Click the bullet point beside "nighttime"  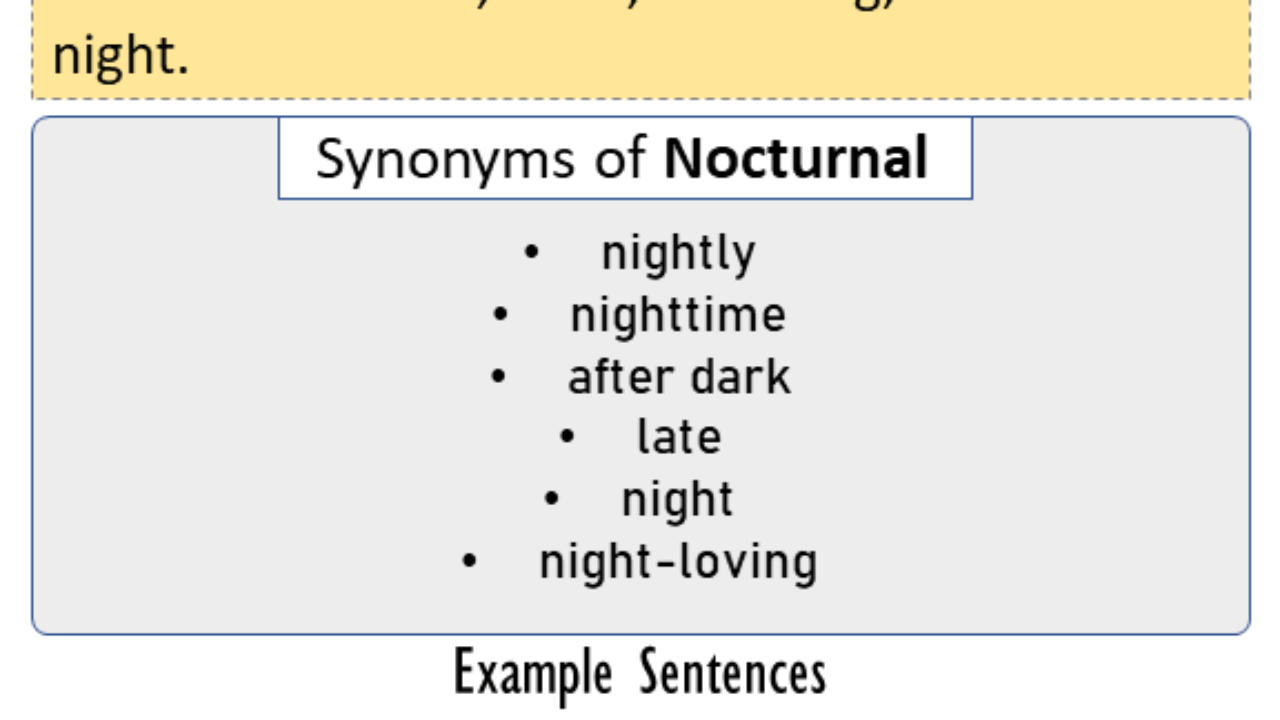point(500,316)
